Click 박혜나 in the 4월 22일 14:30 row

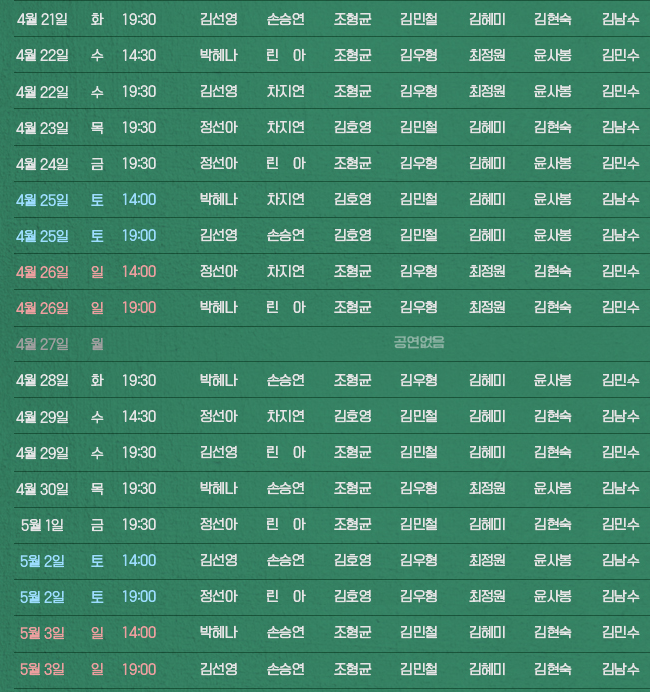click(x=218, y=55)
